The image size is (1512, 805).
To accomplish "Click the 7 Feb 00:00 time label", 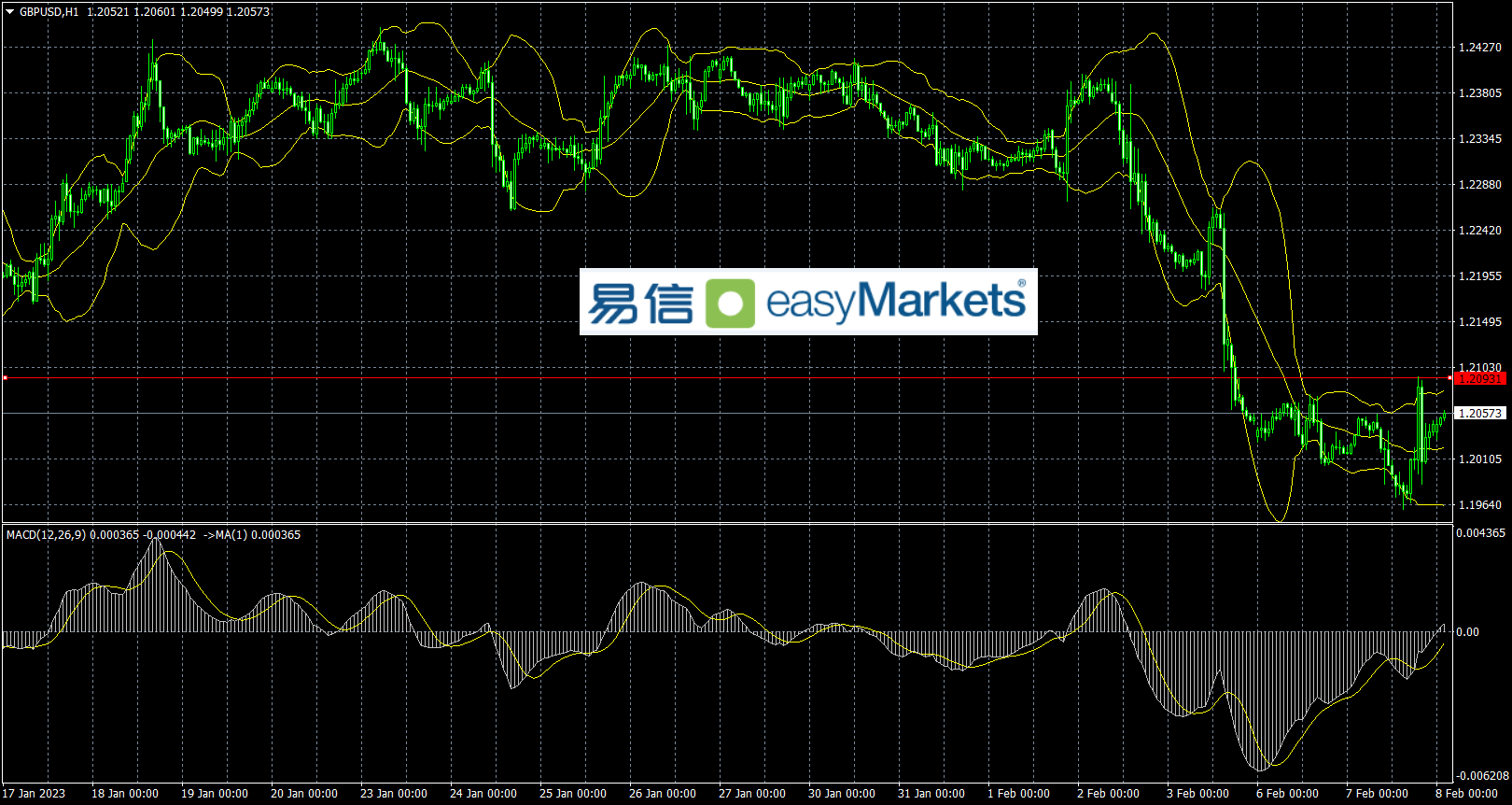I will [x=1378, y=794].
